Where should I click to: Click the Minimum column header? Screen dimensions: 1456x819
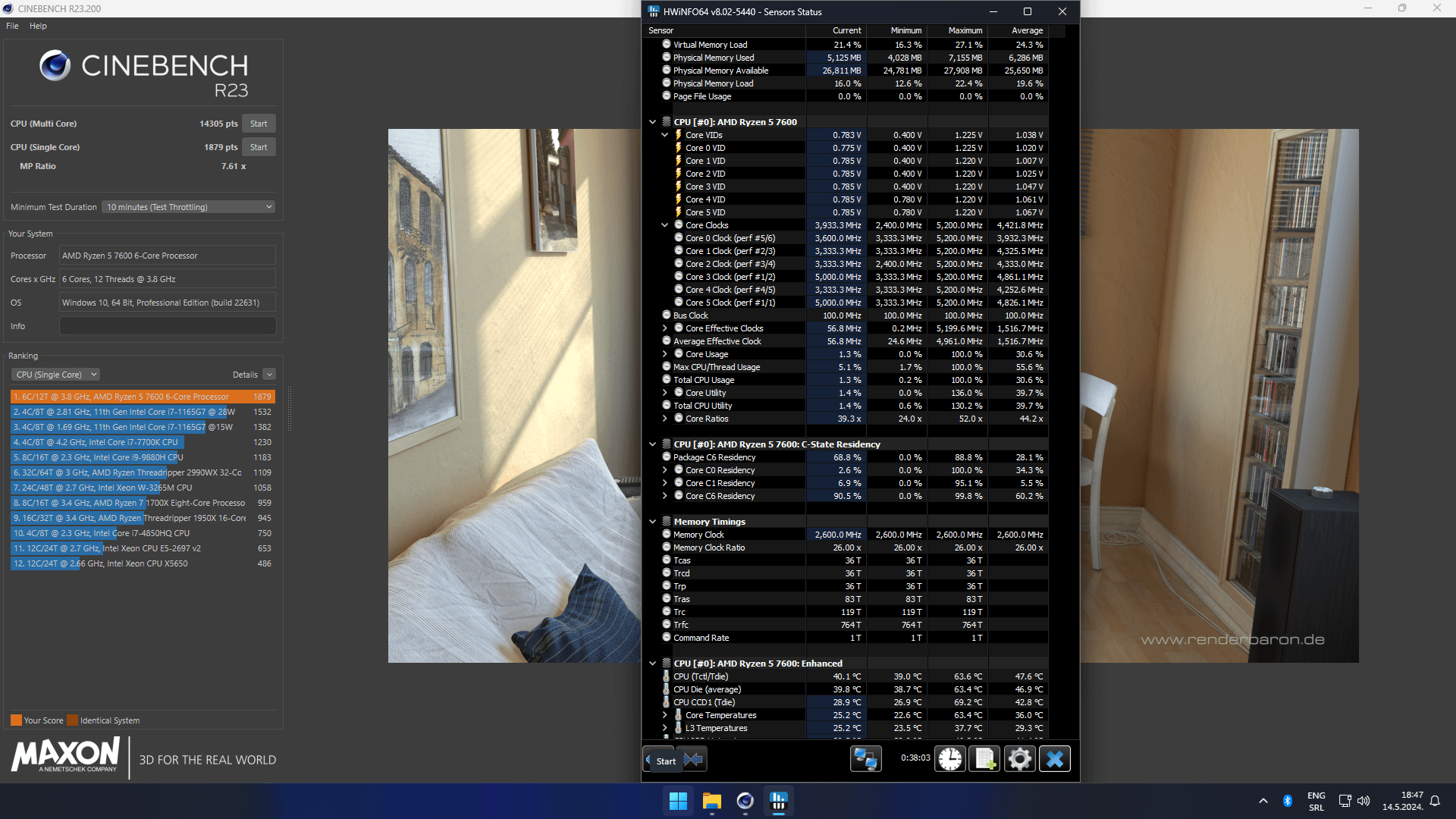click(x=896, y=30)
